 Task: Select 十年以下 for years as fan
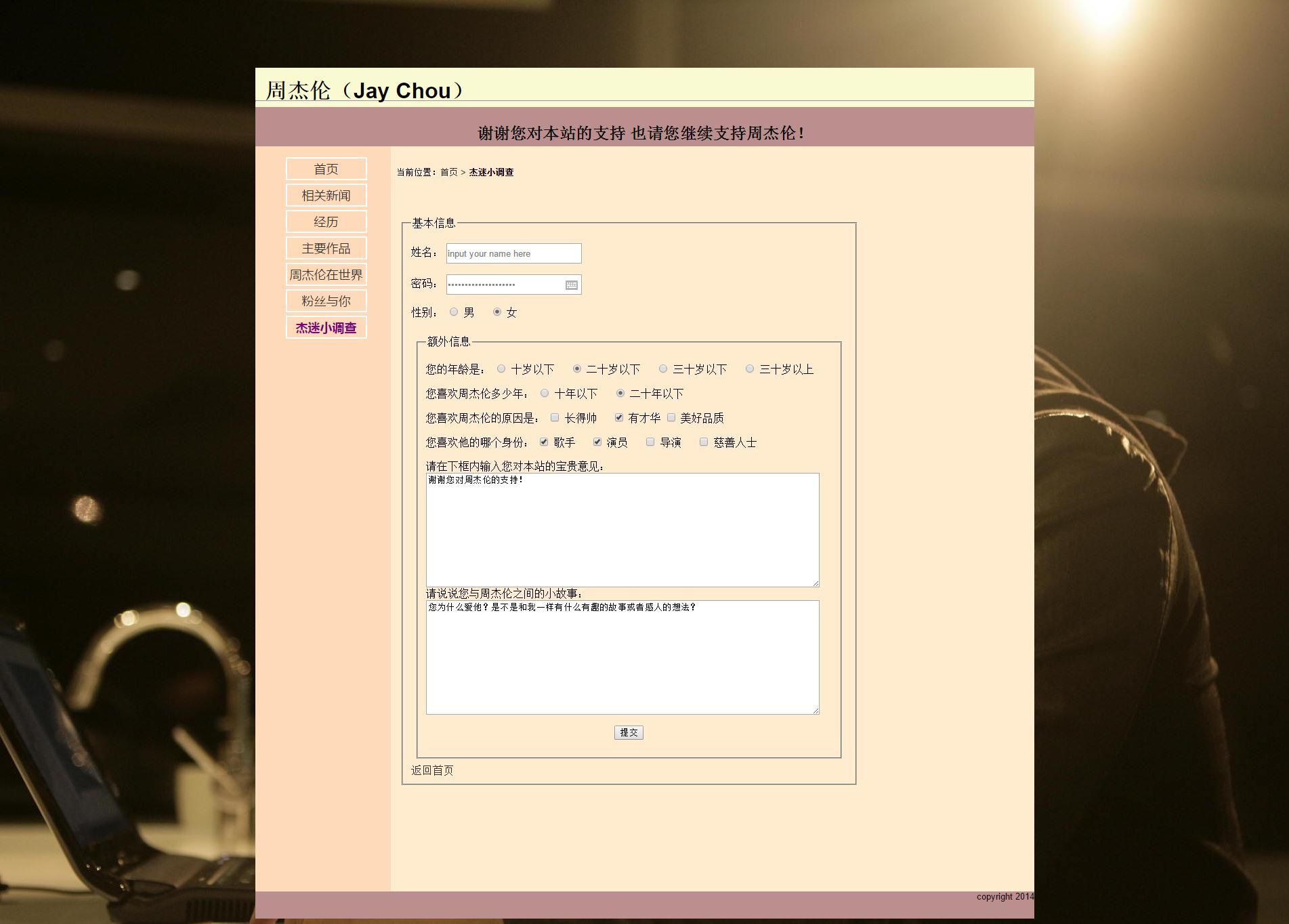coord(545,394)
